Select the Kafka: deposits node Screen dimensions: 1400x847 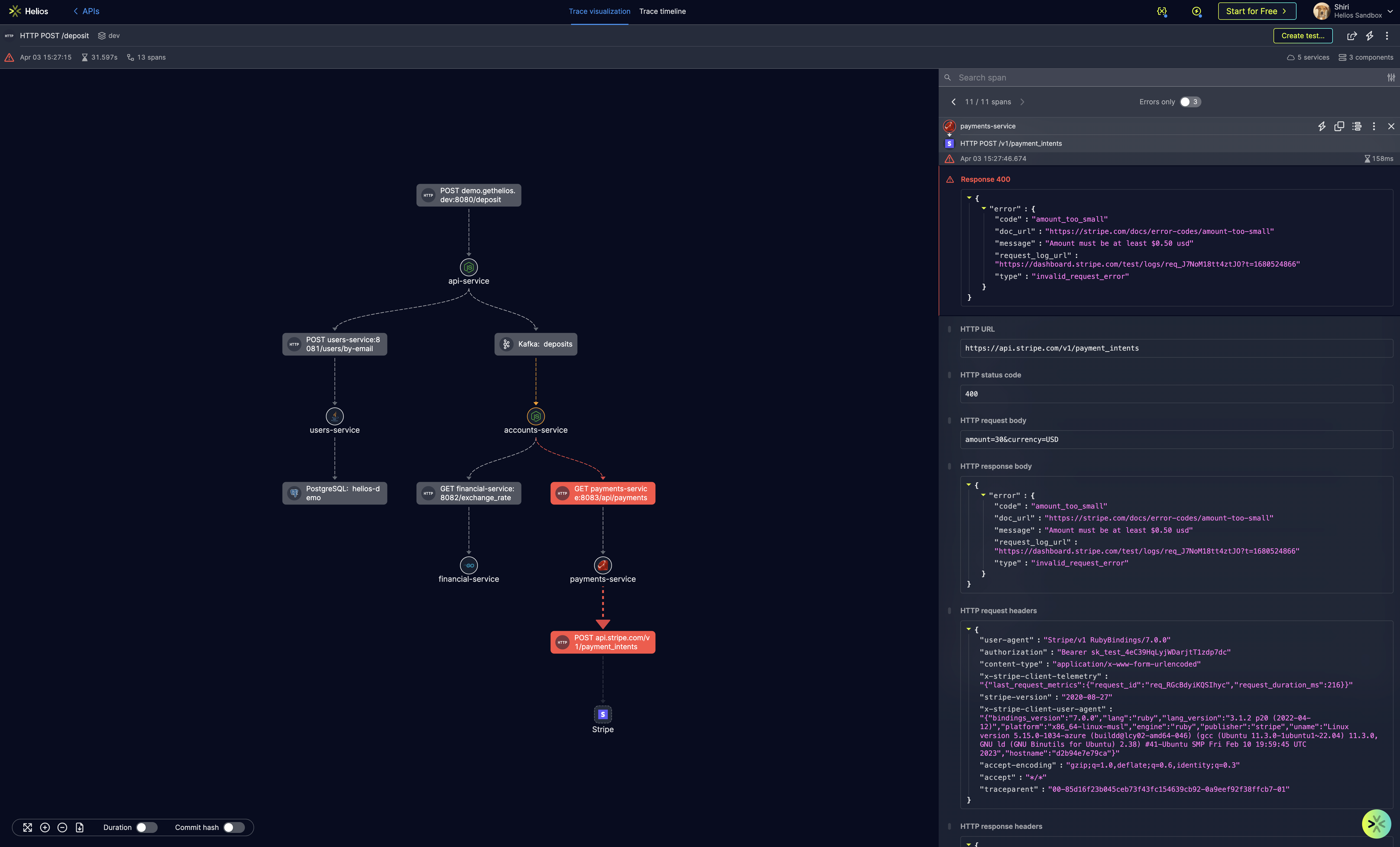pos(536,344)
